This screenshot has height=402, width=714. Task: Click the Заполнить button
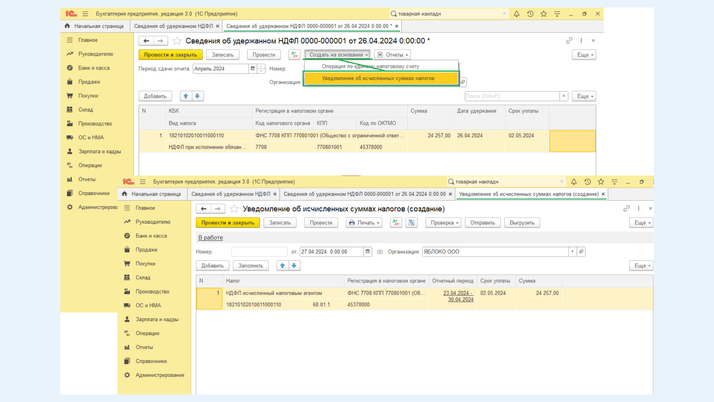point(250,266)
